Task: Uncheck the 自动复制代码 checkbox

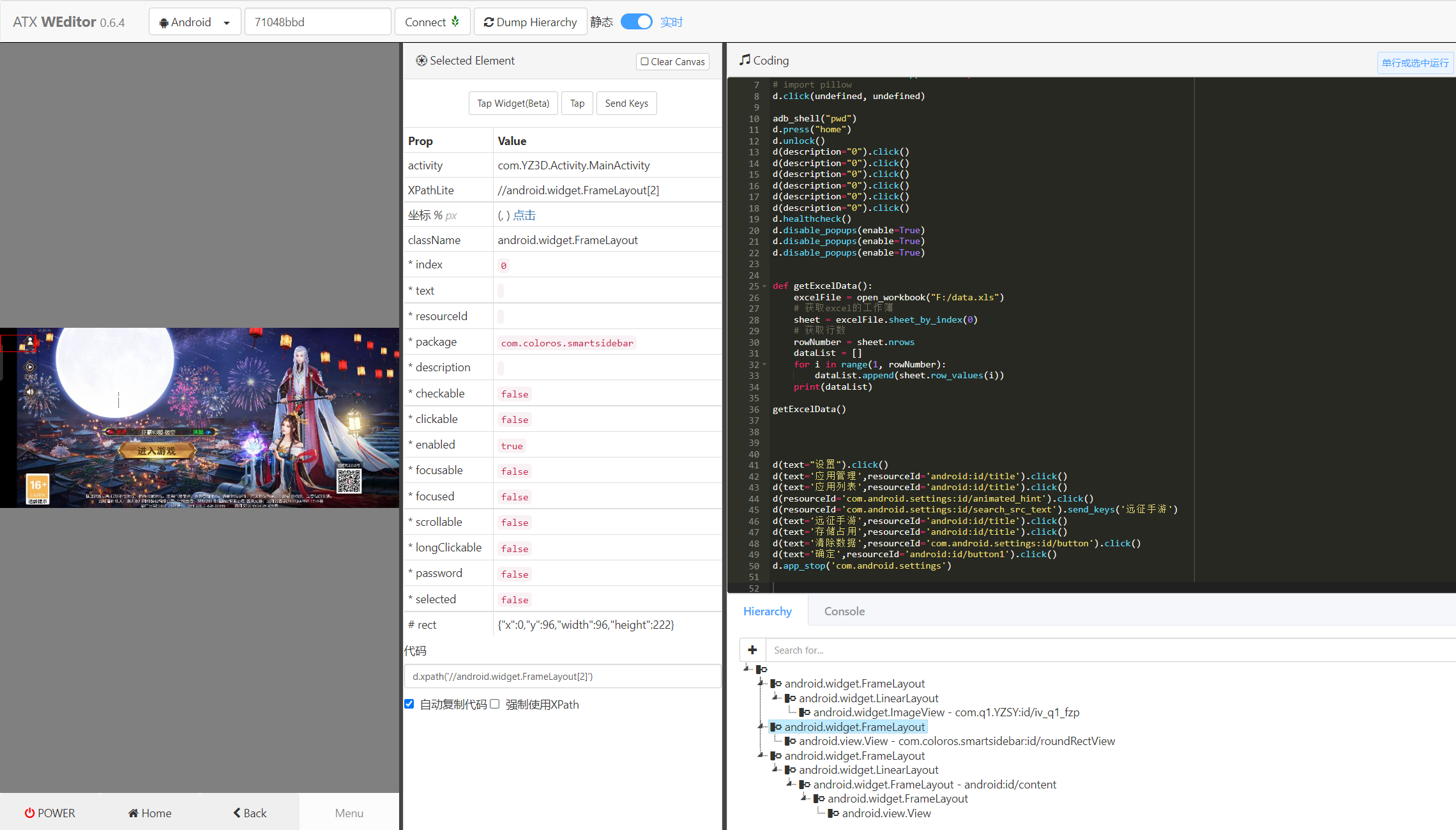Action: coord(409,703)
